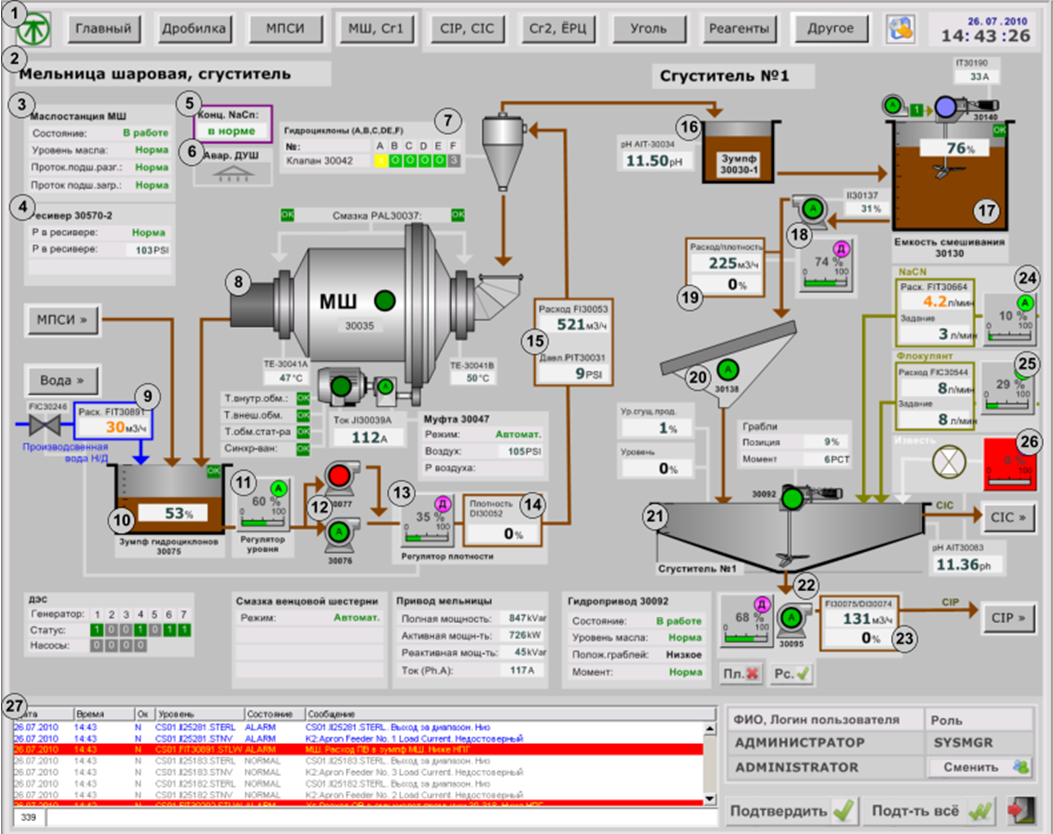This screenshot has width=1053, height=834.
Task: Toggle ДЭС generator 4 status box
Action: coord(140,630)
